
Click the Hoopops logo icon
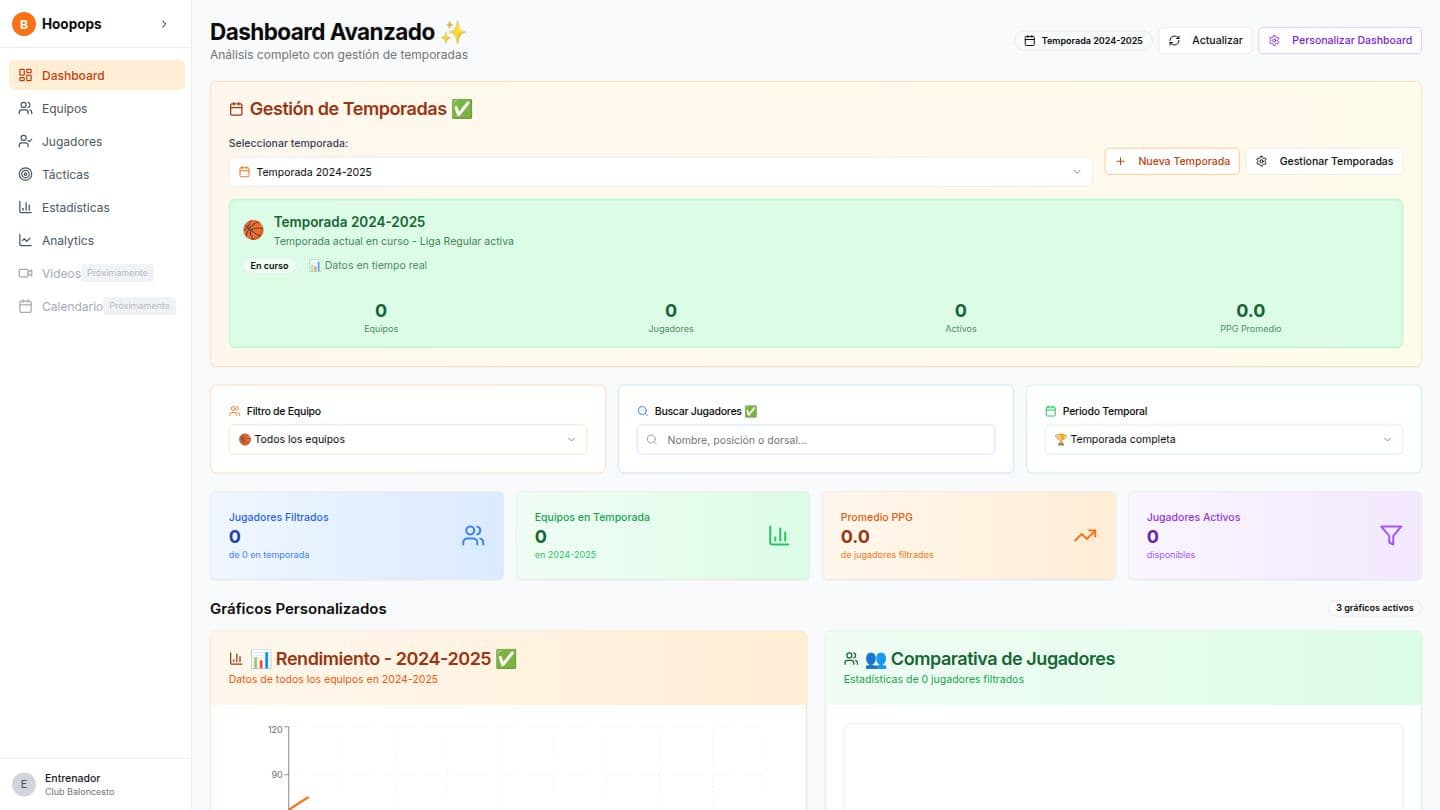click(23, 23)
